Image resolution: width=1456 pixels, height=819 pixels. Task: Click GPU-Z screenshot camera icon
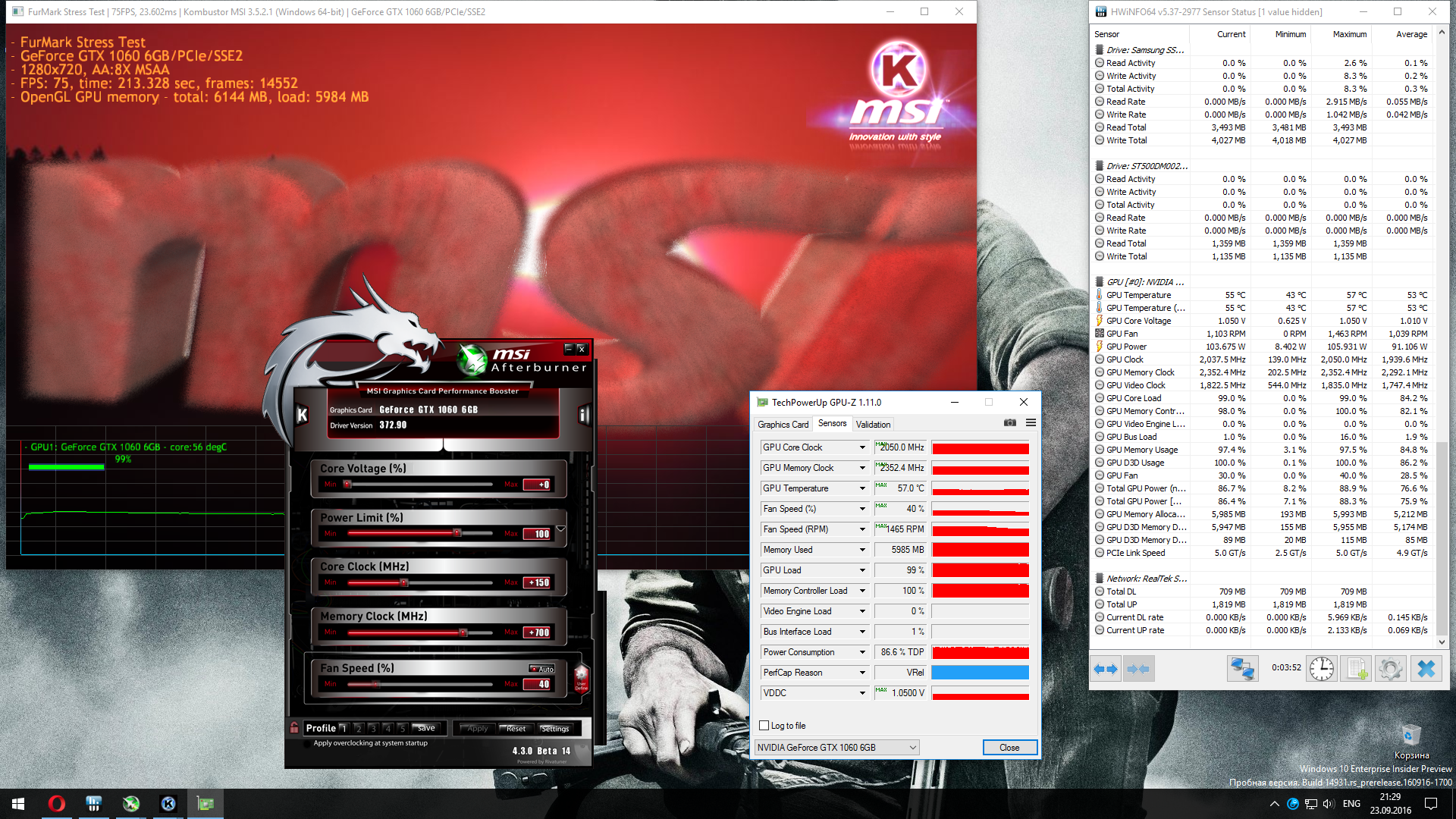(1010, 423)
